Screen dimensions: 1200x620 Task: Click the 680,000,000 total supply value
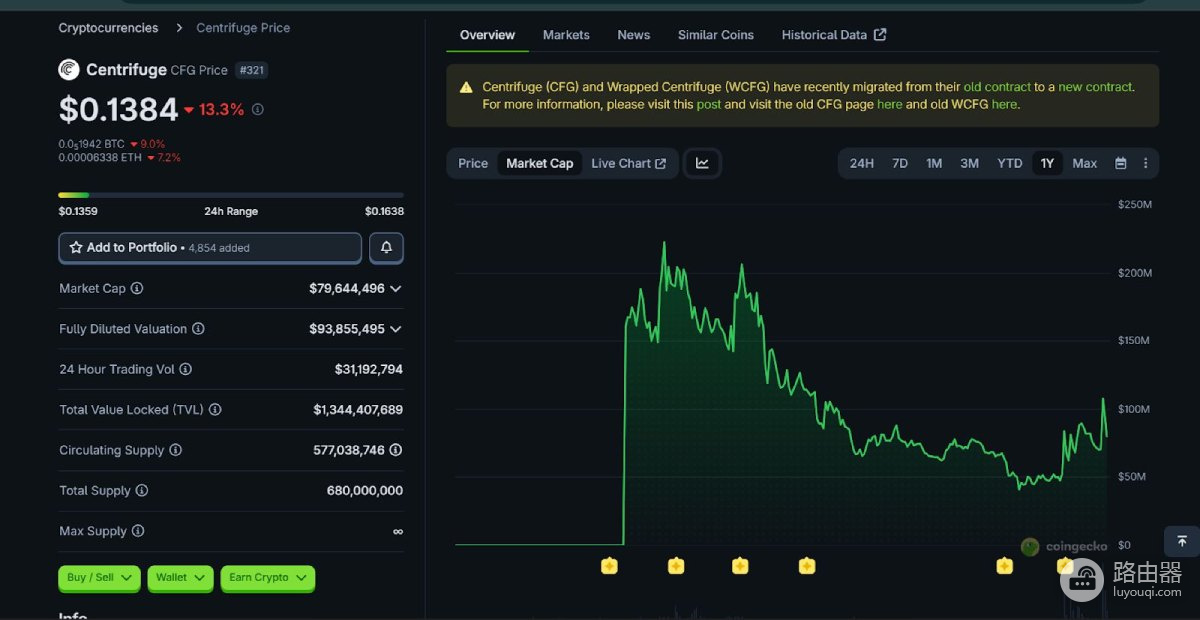coord(365,491)
